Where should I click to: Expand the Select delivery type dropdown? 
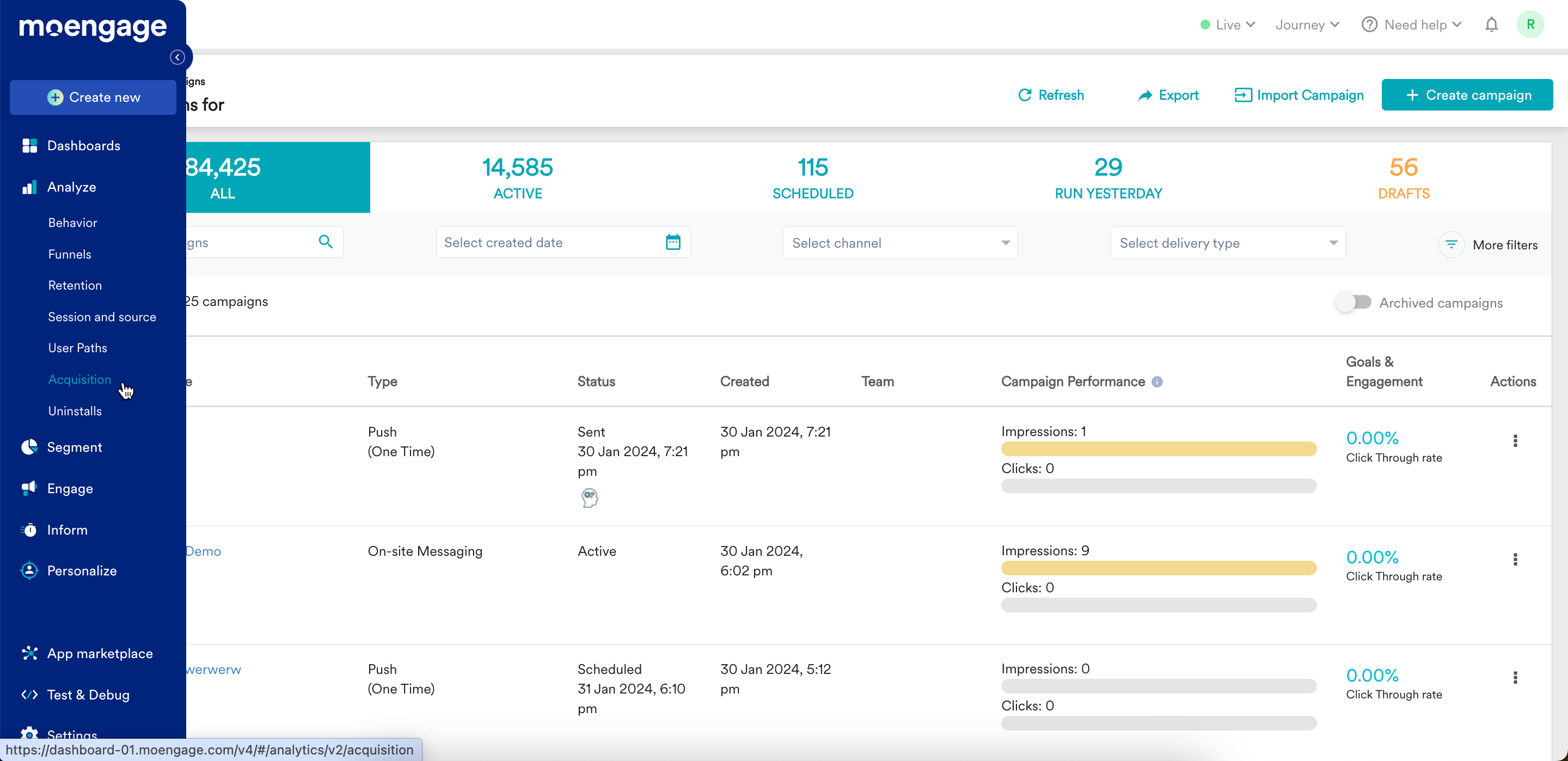[1227, 243]
